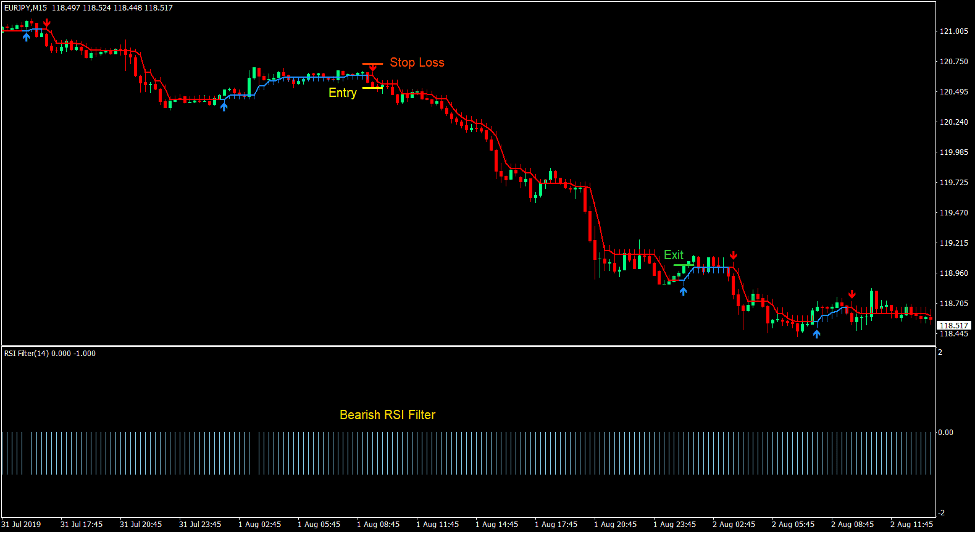Click the green Exit text label
Image resolution: width=977 pixels, height=533 pixels.
(674, 255)
